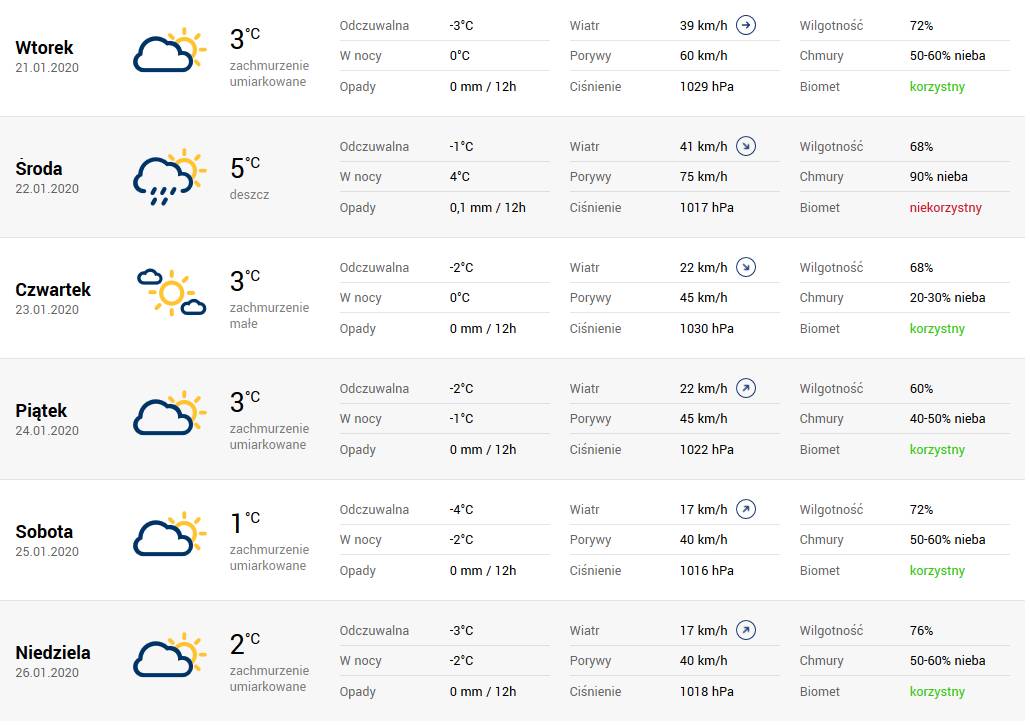
Task: Click the Środa rain cloud icon
Action: click(169, 177)
